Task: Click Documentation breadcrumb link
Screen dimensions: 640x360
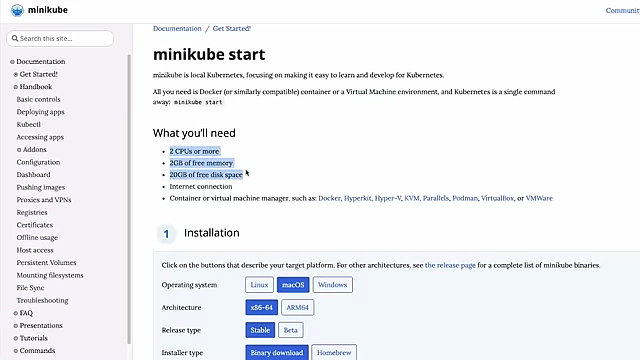Action: (x=177, y=29)
